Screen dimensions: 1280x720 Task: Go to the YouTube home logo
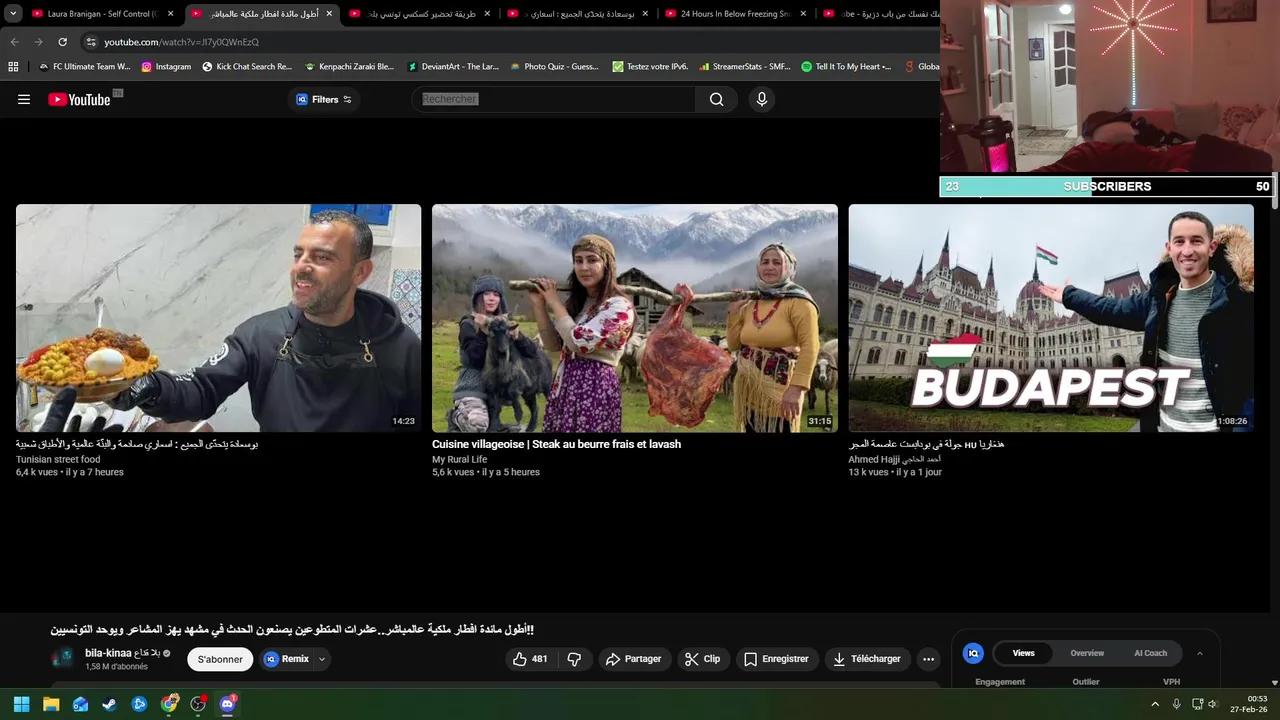(79, 99)
